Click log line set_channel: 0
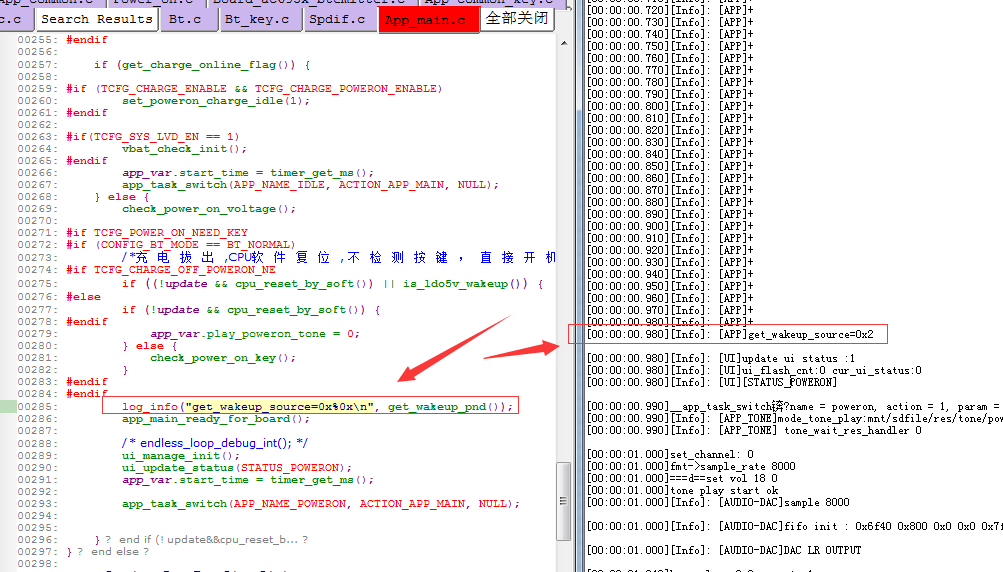The image size is (1003, 572). point(670,454)
